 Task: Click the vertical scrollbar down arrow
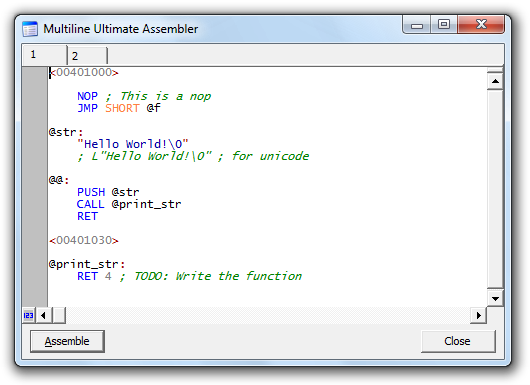coord(495,298)
